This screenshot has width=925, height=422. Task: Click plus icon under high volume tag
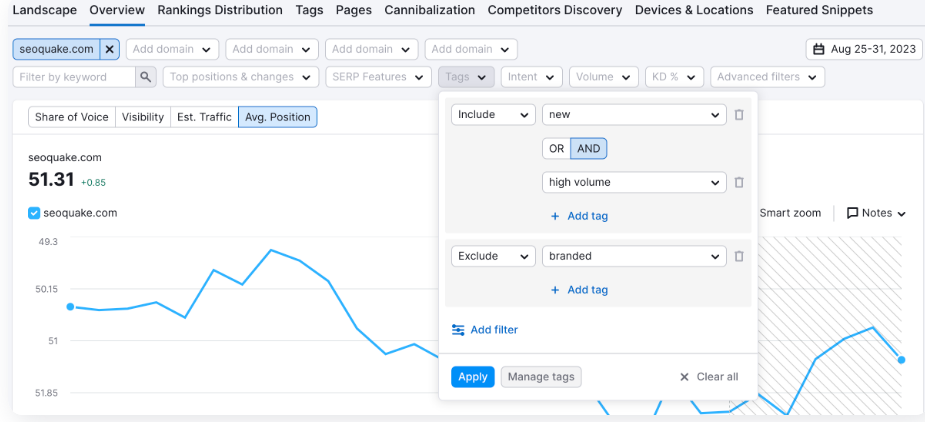pos(555,216)
